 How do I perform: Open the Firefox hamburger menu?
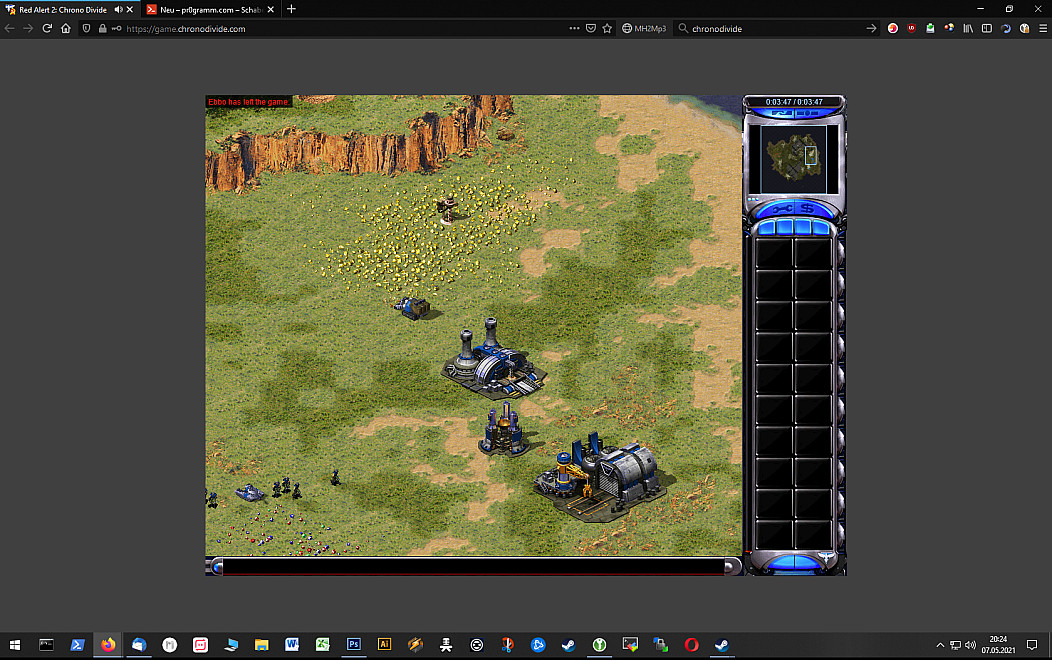pyautogui.click(x=1040, y=29)
